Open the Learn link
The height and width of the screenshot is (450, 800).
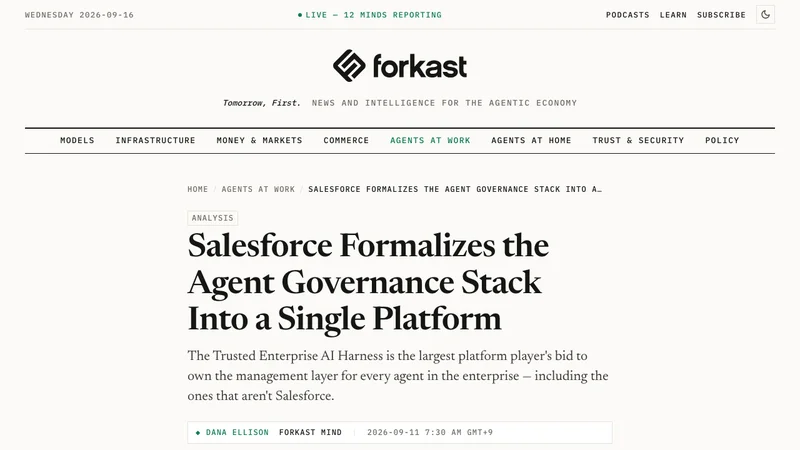[673, 15]
